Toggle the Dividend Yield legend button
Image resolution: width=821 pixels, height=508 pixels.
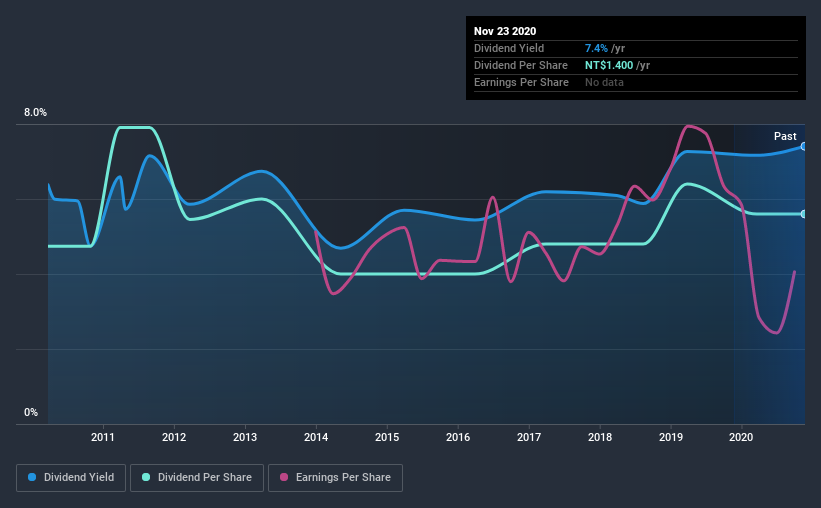71,478
